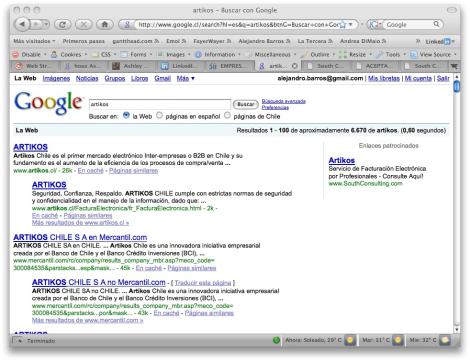The image size is (470, 361).
Task: Open the 'FayerWayer' feed bookmark
Action: coord(213,41)
